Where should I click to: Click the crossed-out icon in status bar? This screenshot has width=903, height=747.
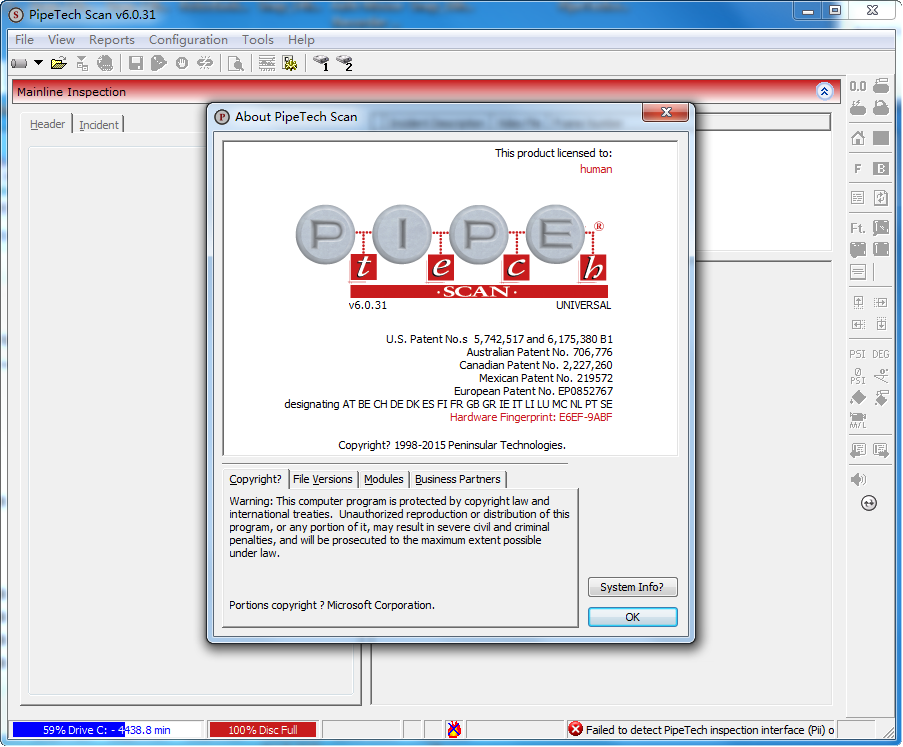tap(454, 729)
